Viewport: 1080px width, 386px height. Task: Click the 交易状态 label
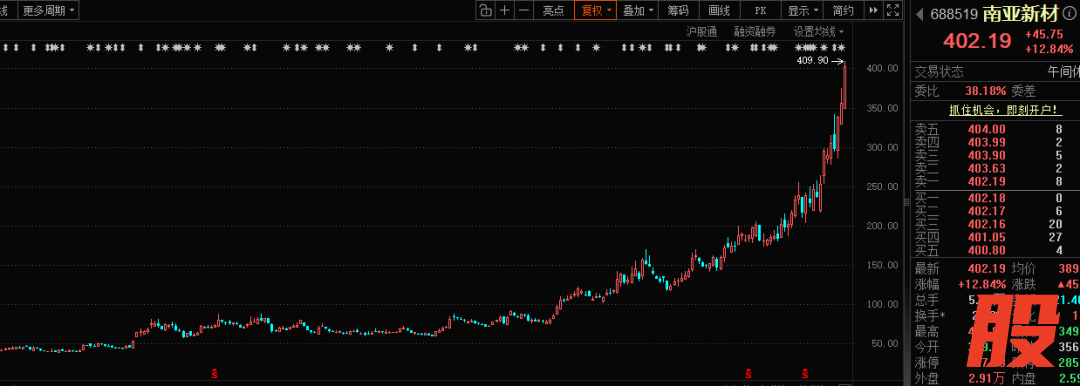pyautogui.click(x=939, y=72)
